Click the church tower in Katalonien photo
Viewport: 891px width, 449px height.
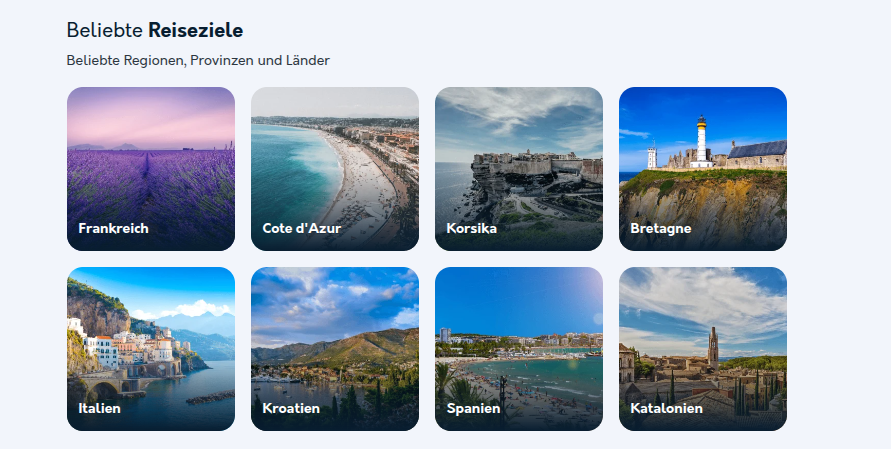pos(713,348)
